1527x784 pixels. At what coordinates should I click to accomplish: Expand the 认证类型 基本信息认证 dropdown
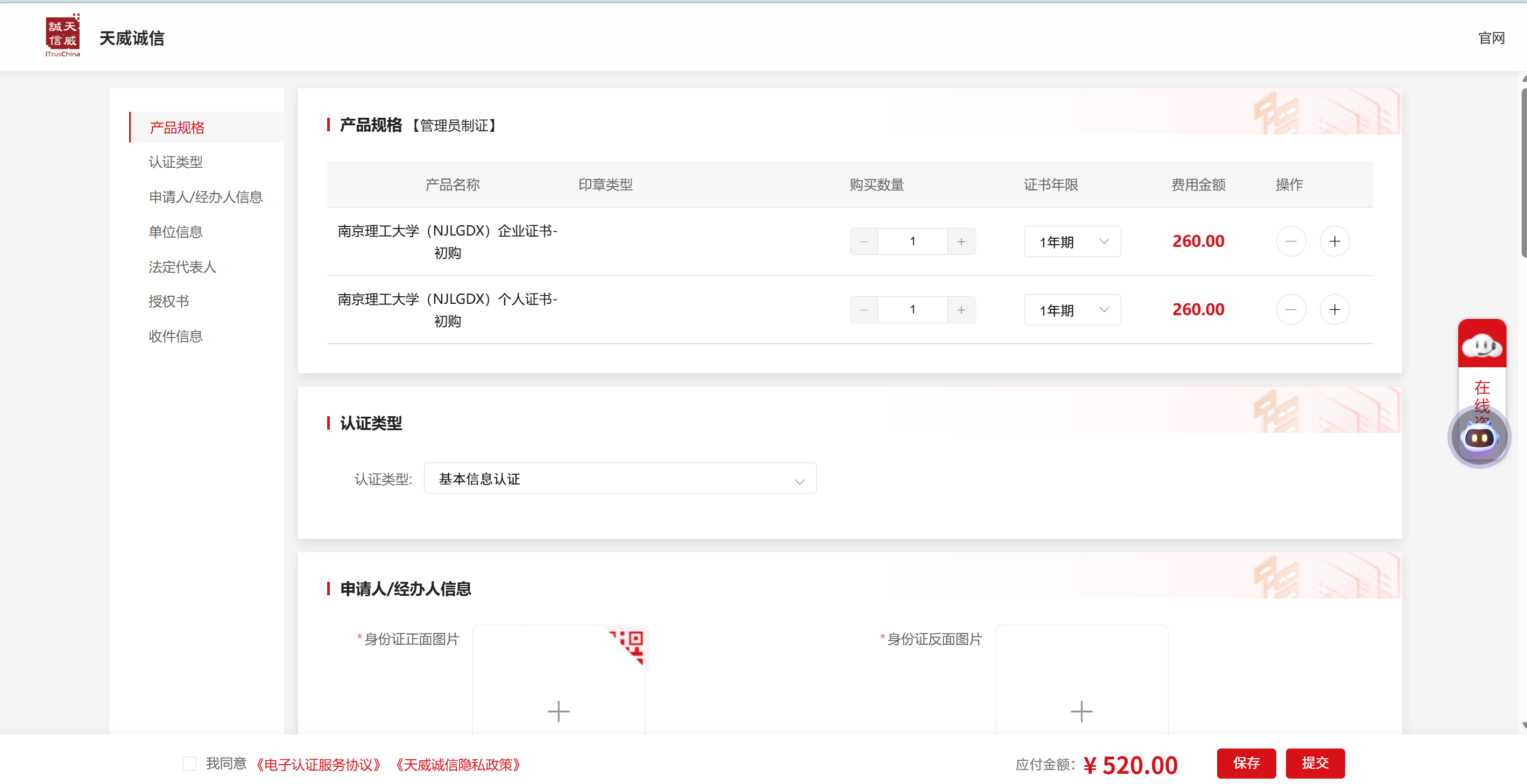point(619,478)
